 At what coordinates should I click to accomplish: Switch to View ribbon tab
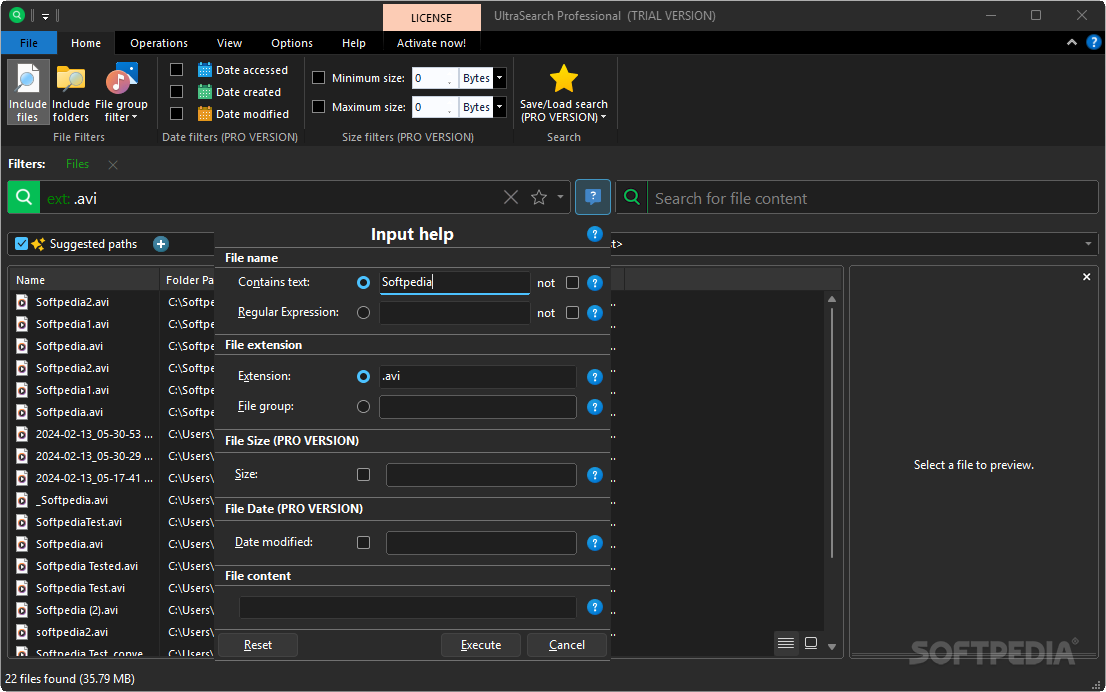point(229,43)
